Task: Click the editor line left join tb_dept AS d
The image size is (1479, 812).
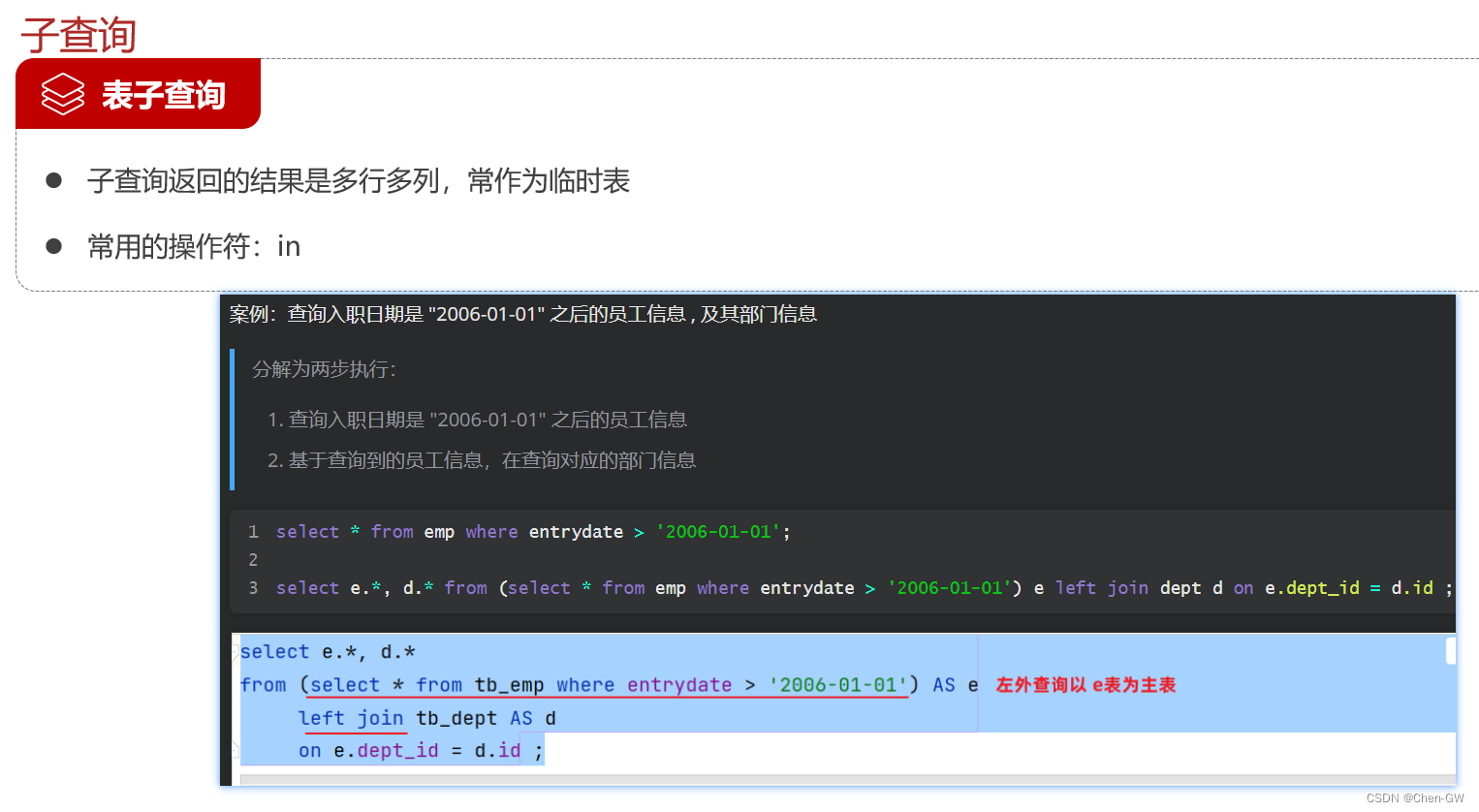Action: tap(427, 718)
